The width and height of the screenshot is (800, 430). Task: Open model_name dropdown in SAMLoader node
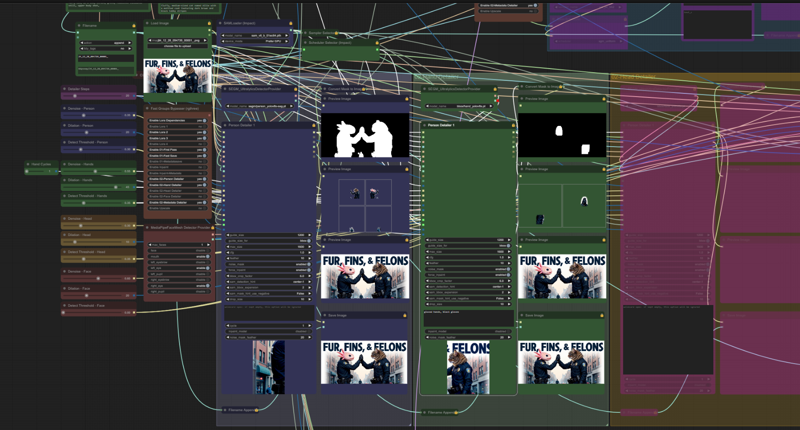pos(255,36)
